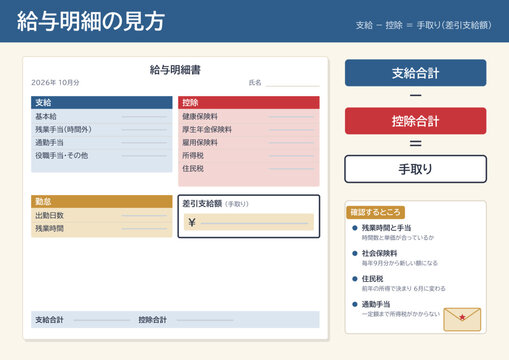Click 支給合計 label in bottom summary bar
The image size is (509, 360).
point(49,320)
